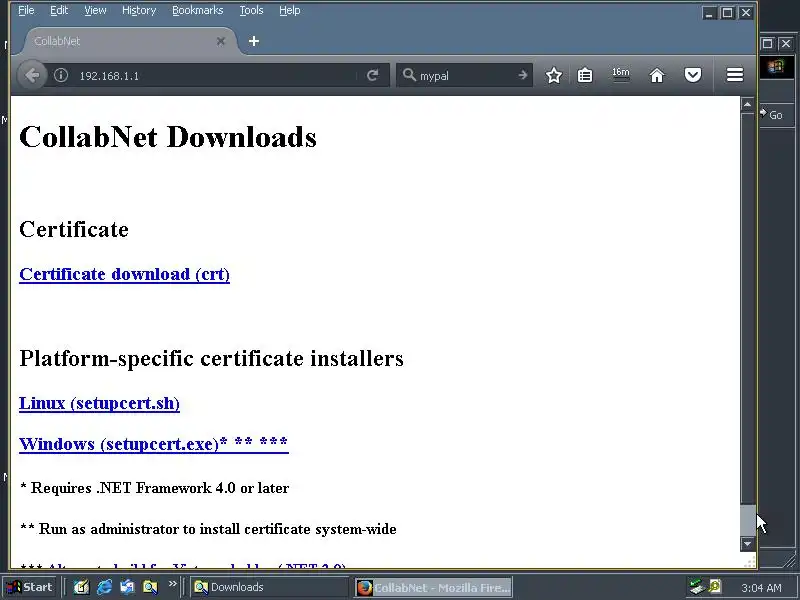
Task: Click first quick launch icon on taskbar
Action: pos(82,587)
